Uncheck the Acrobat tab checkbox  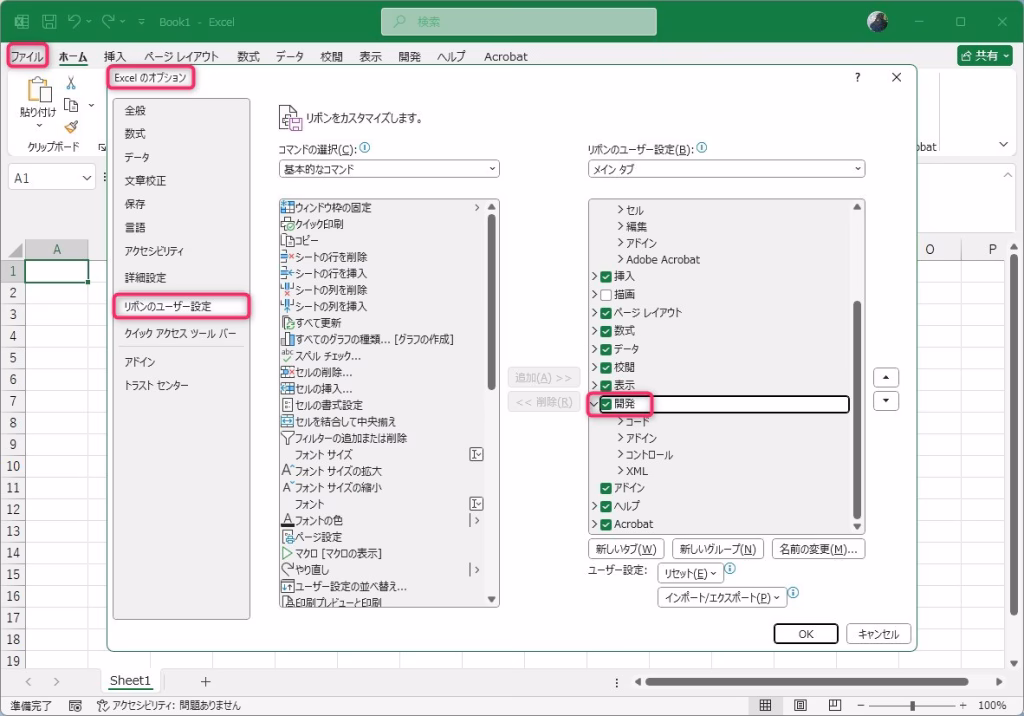click(x=606, y=525)
